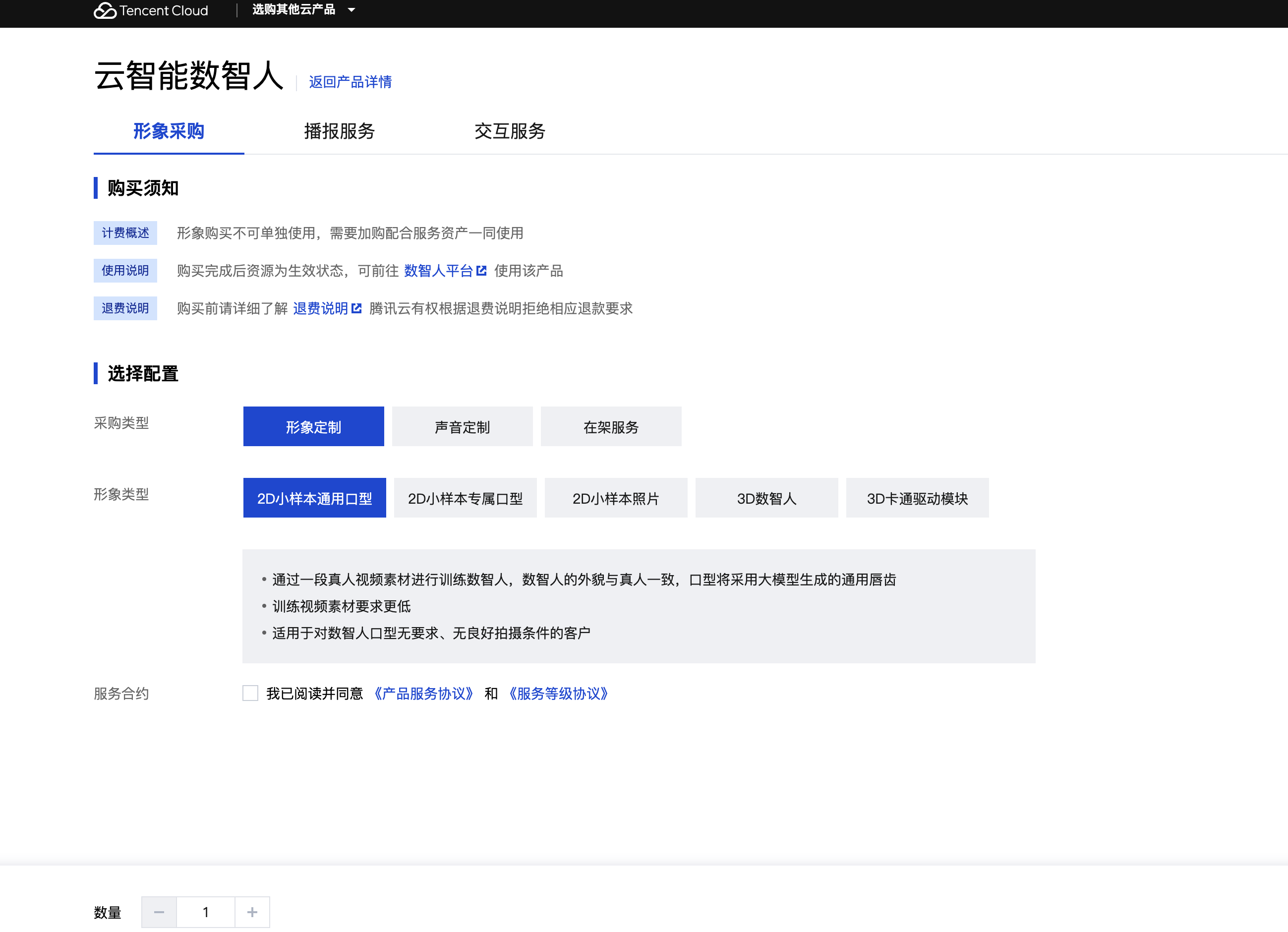Image resolution: width=1288 pixels, height=932 pixels.
Task: Select 声音定制 purchase type
Action: (x=462, y=426)
